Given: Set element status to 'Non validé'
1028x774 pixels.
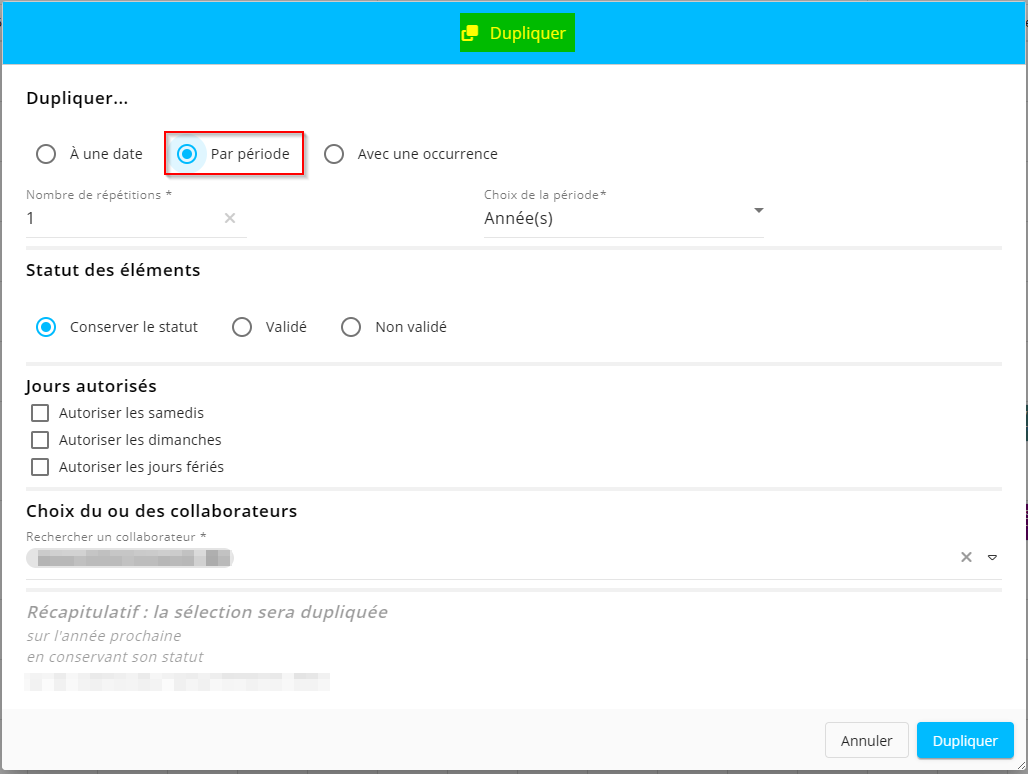Looking at the screenshot, I should [x=351, y=327].
